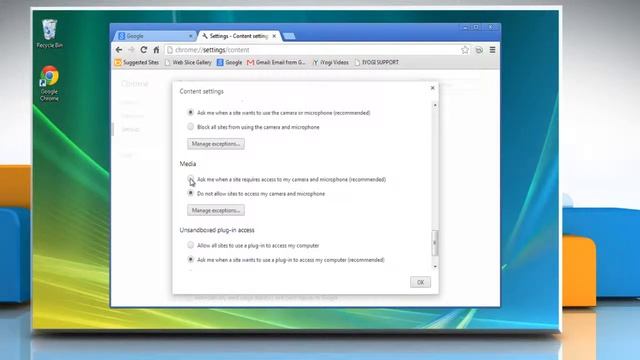Open the home page icon
Screen dimensions: 640x360
click(156, 50)
